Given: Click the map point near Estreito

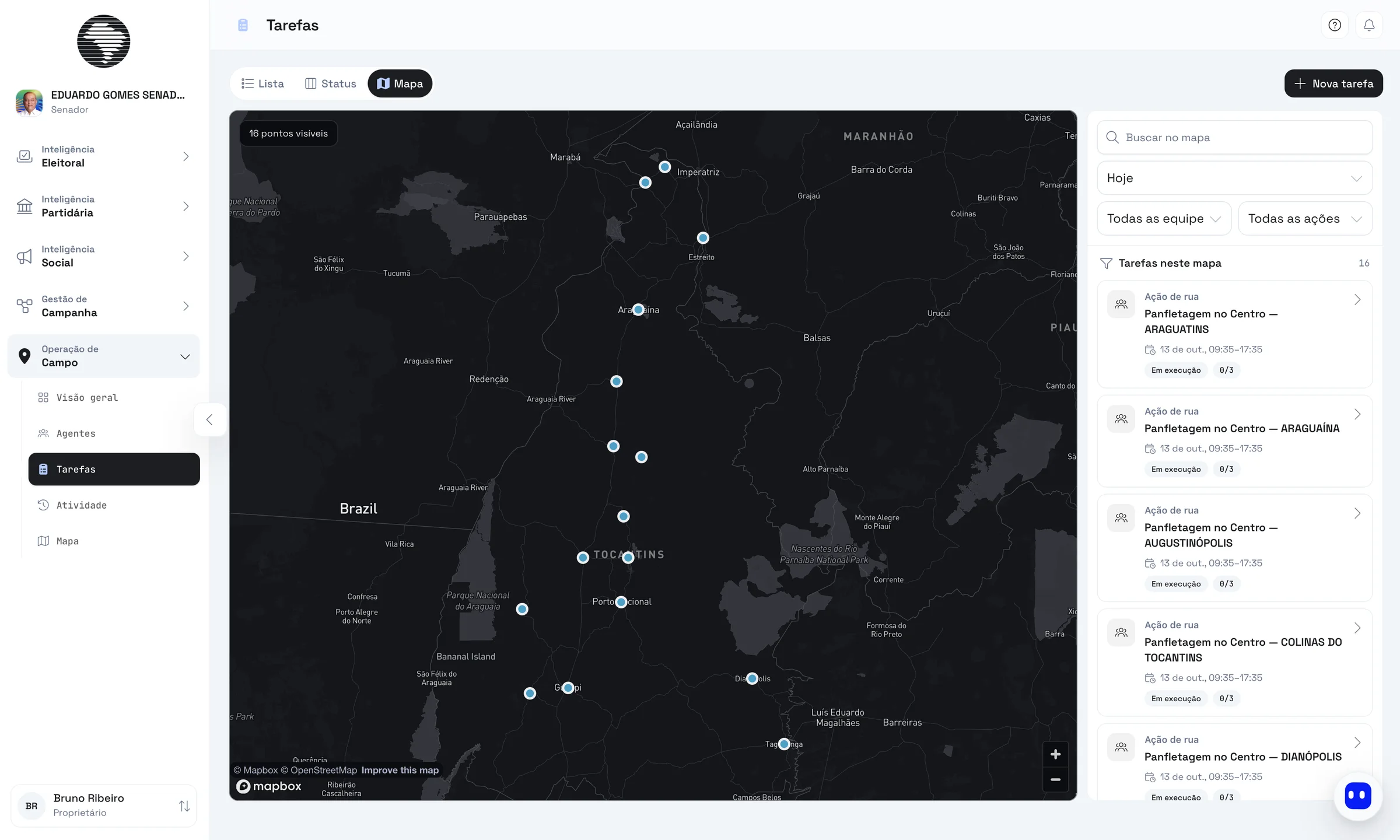Looking at the screenshot, I should (703, 238).
